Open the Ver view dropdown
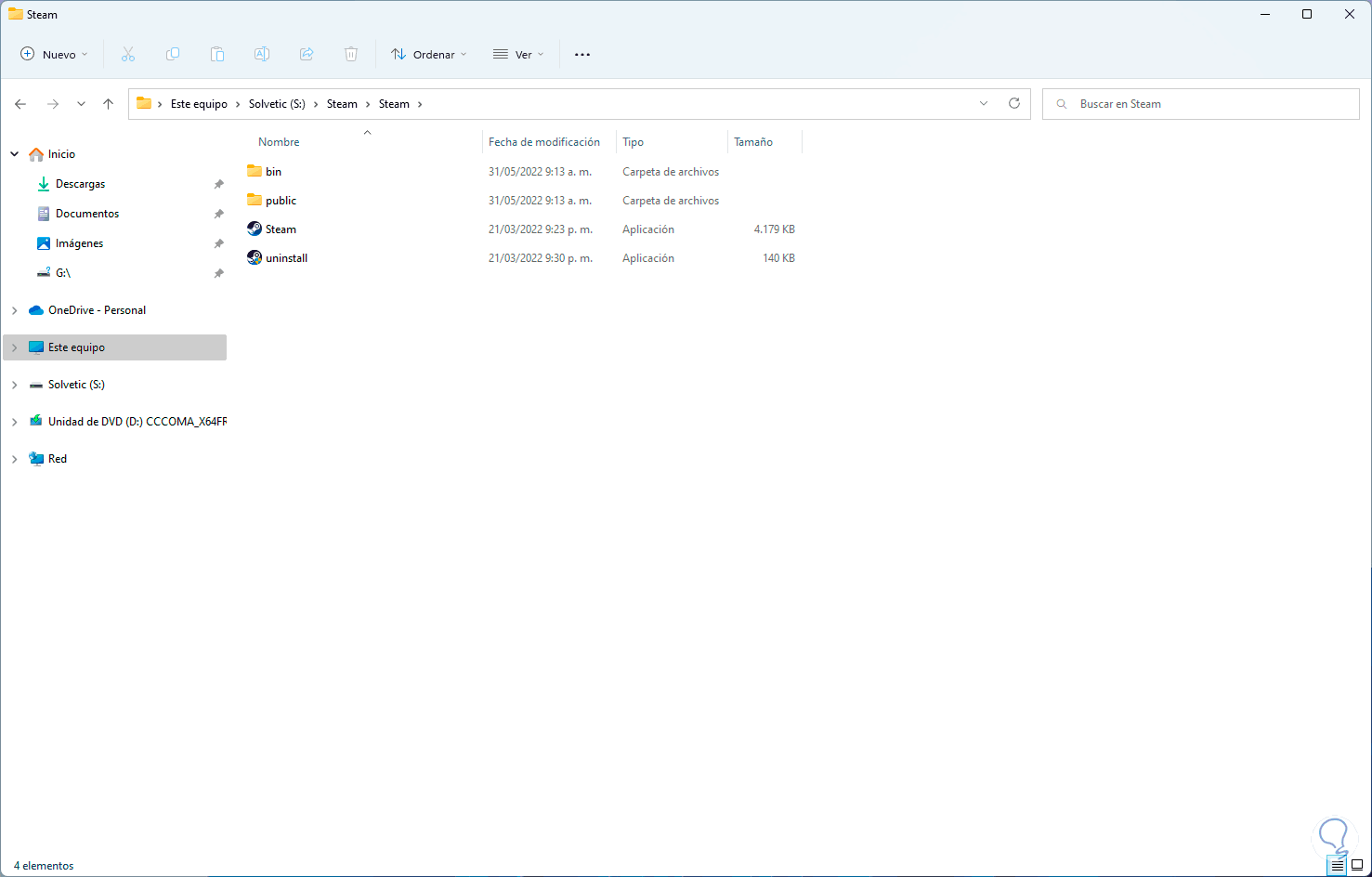Screen dimensions: 1372x877 (518, 55)
